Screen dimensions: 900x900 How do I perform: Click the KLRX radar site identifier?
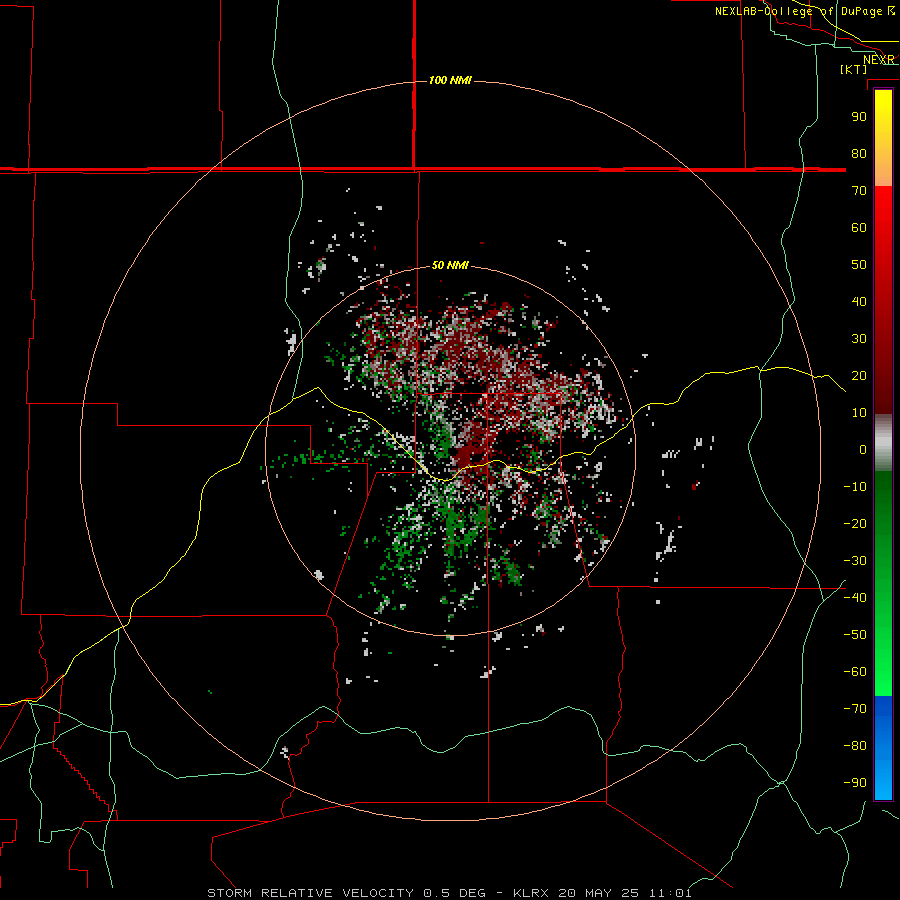point(531,893)
